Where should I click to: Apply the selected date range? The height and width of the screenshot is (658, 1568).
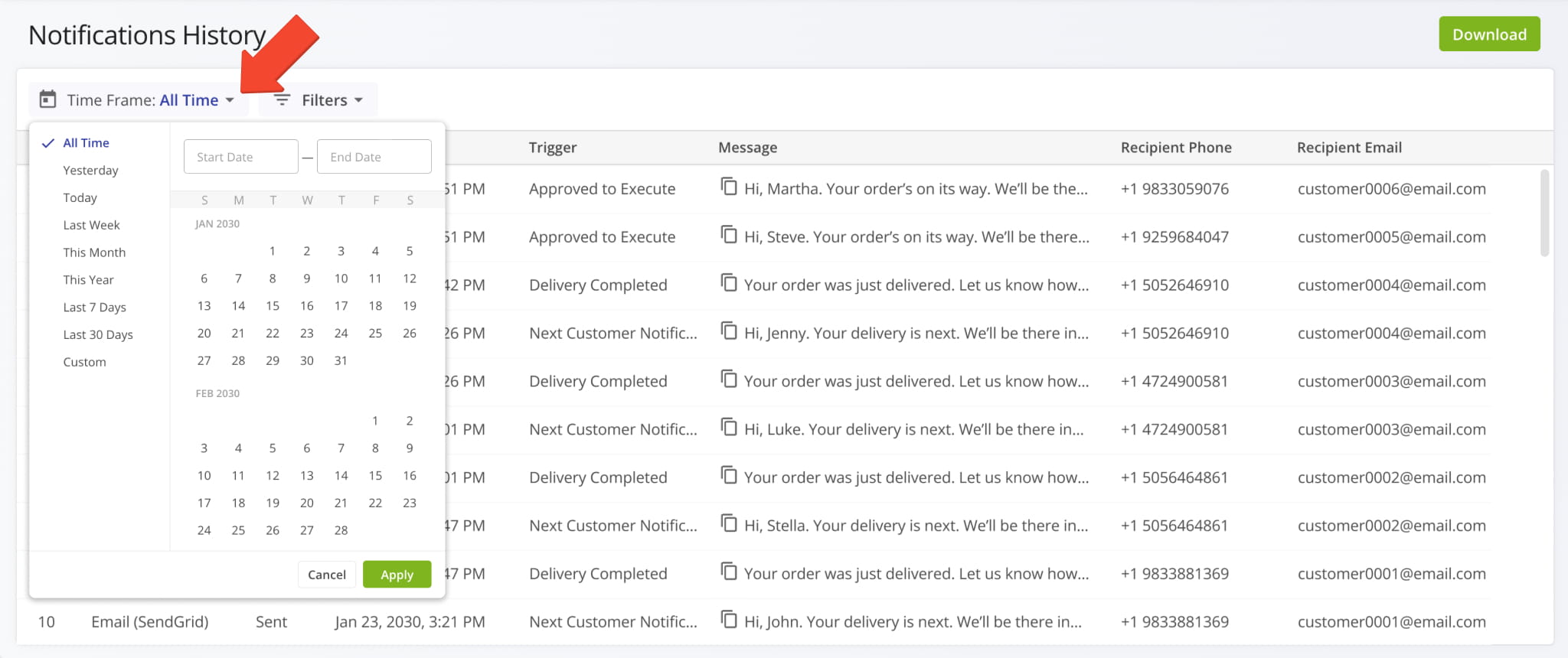pos(397,575)
